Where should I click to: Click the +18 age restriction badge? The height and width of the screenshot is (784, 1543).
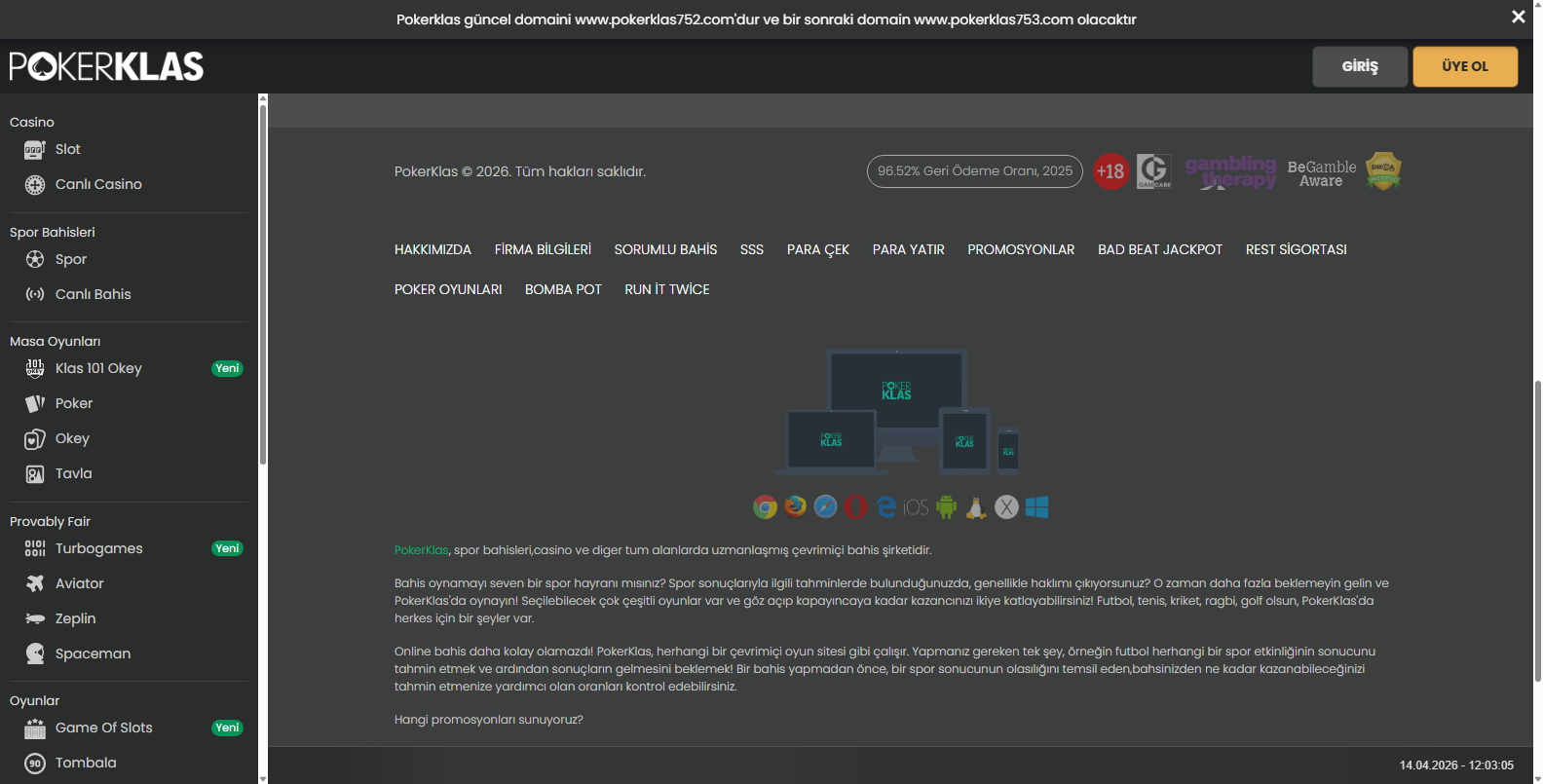(1110, 171)
